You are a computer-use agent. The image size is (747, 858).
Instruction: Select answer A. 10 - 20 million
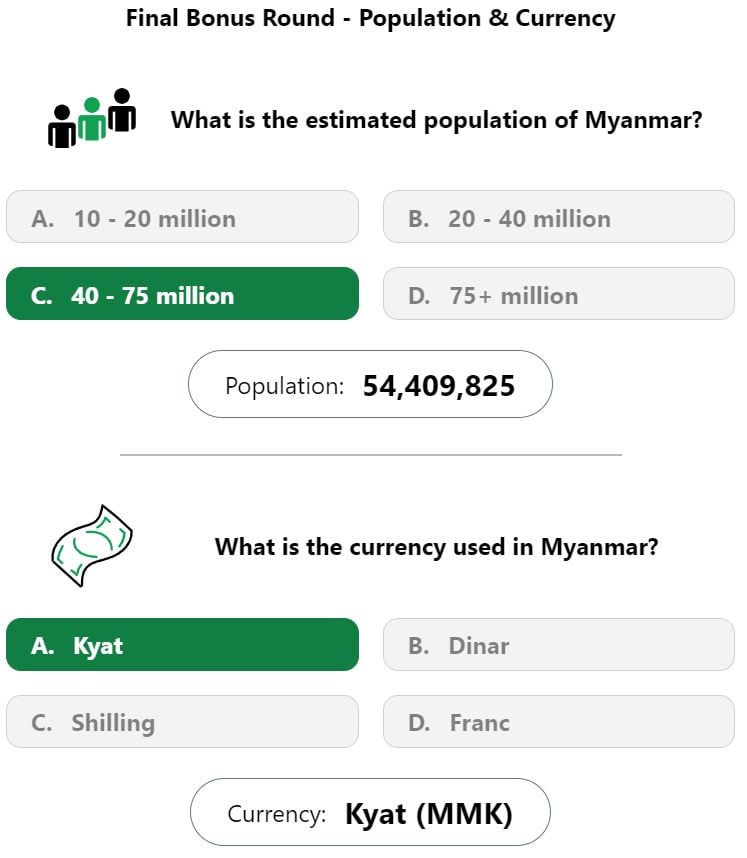[x=182, y=217]
